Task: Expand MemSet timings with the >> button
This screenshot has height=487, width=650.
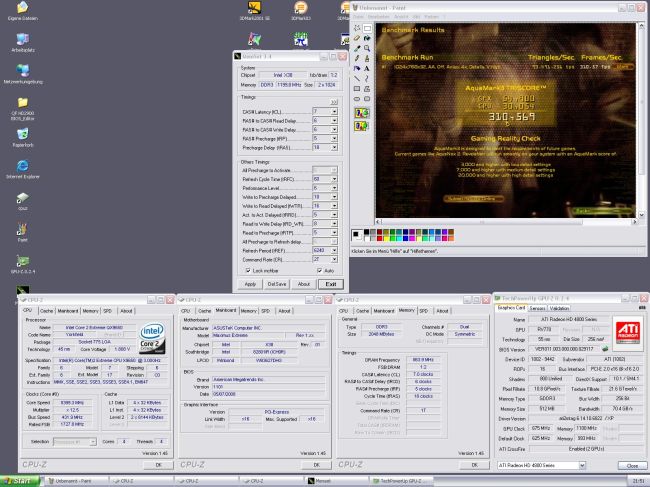Action: [334, 102]
